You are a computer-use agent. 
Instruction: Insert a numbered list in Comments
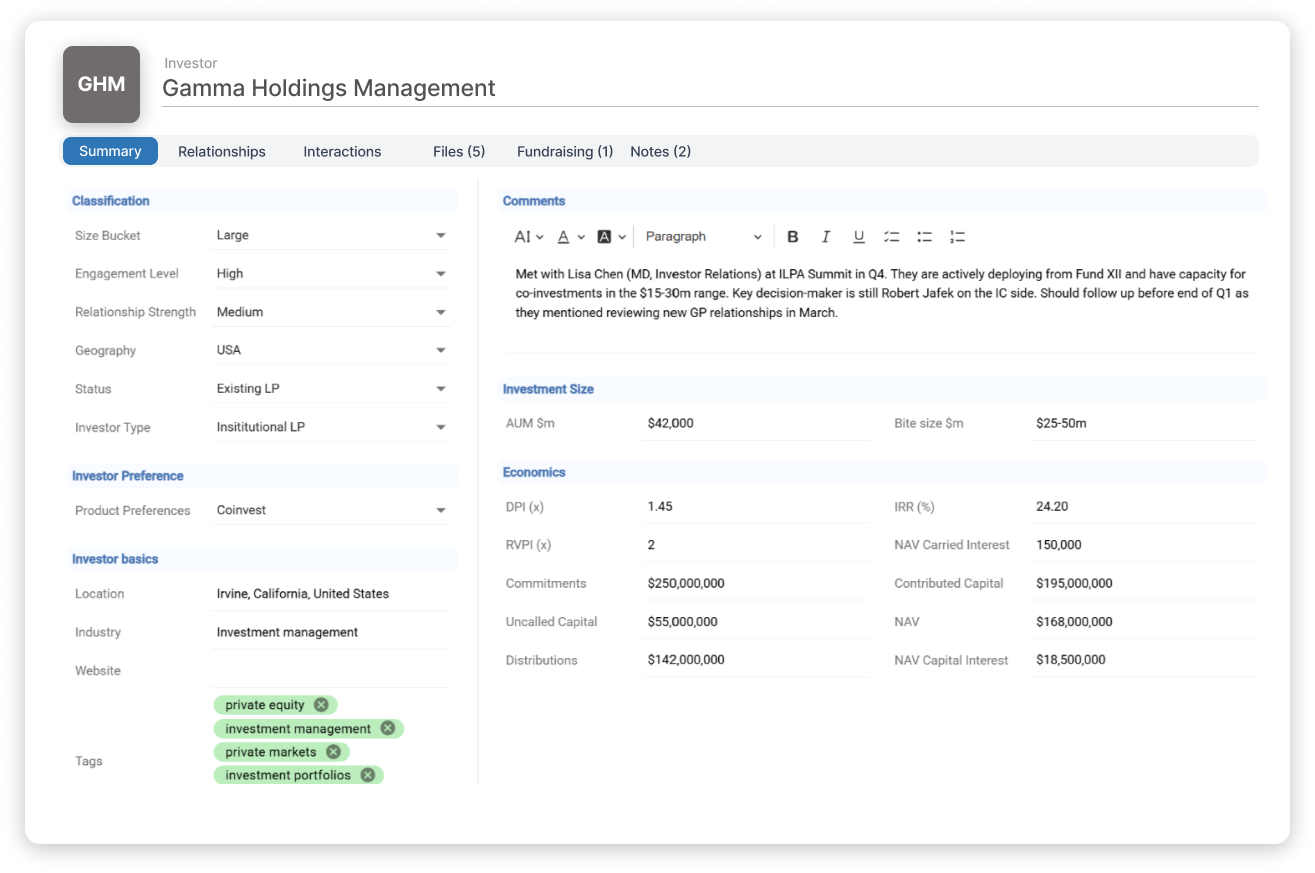pyautogui.click(x=958, y=237)
